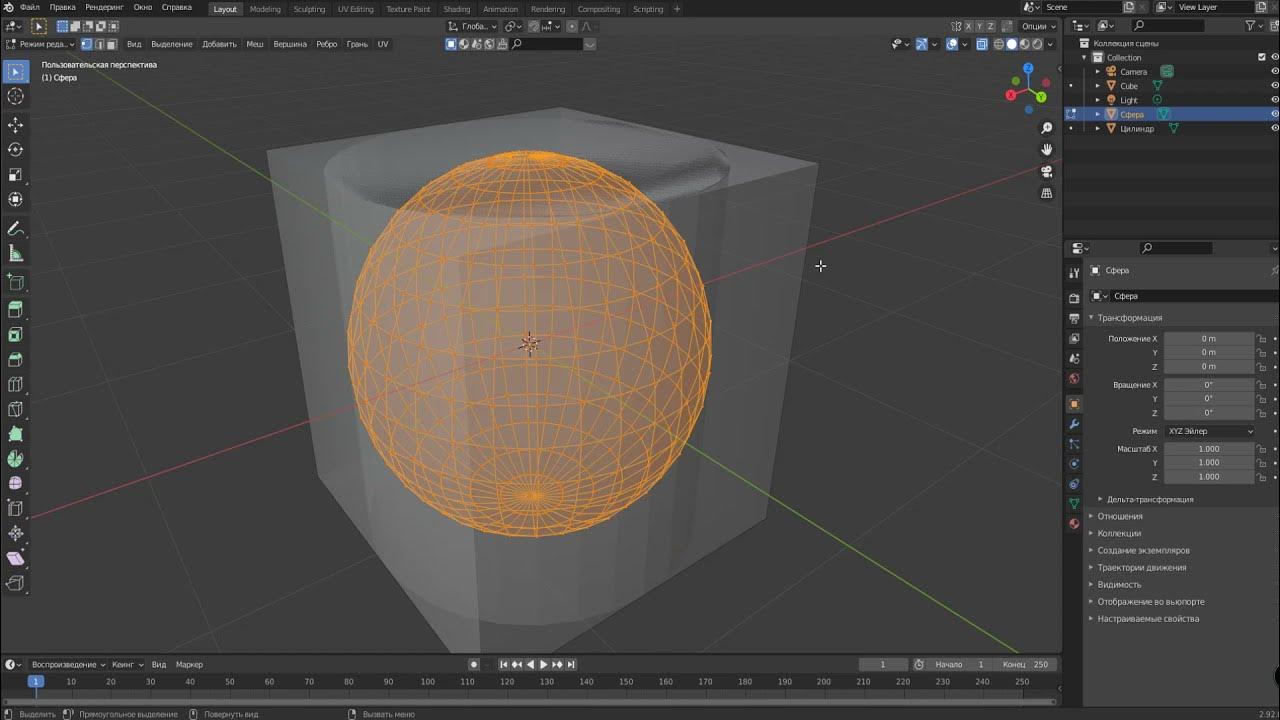Open the Mesh menu in viewport header
This screenshot has width=1280, height=720.
coord(255,44)
